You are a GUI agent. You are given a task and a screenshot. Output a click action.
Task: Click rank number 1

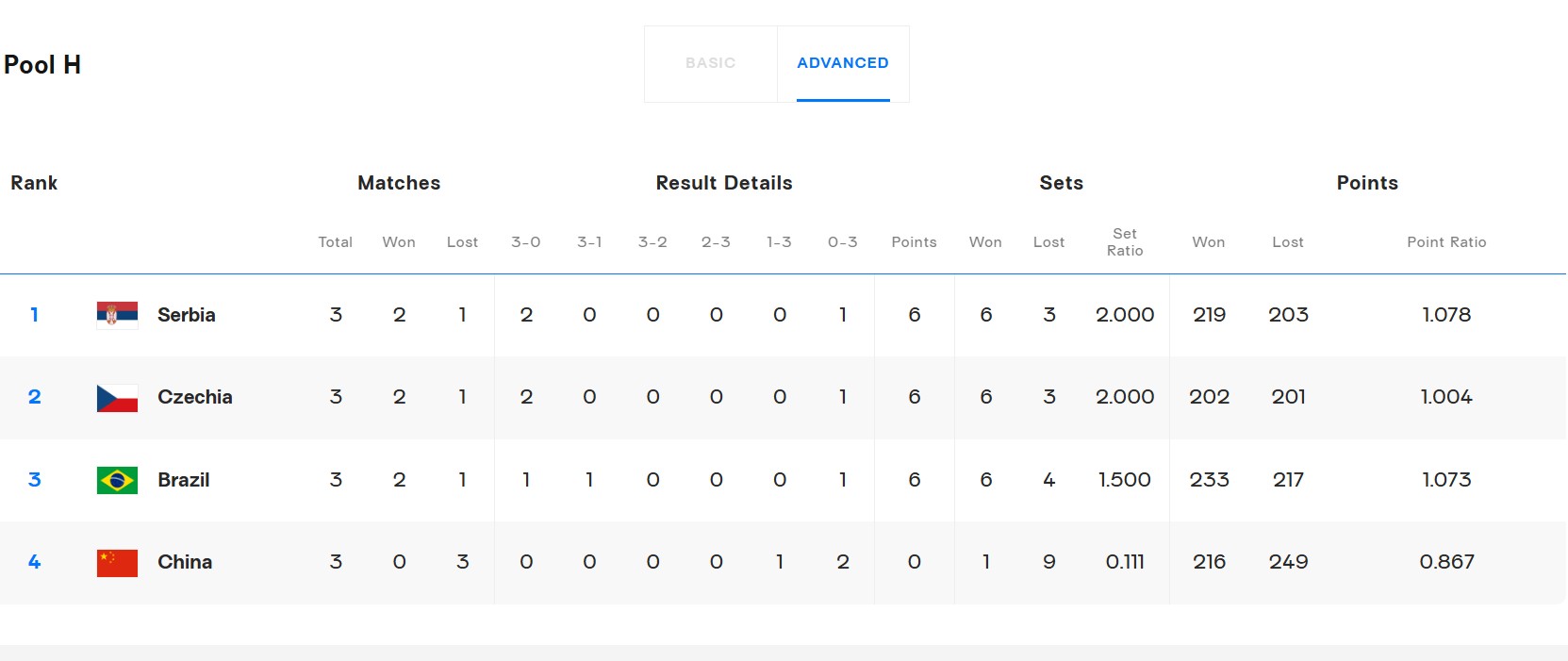34,315
